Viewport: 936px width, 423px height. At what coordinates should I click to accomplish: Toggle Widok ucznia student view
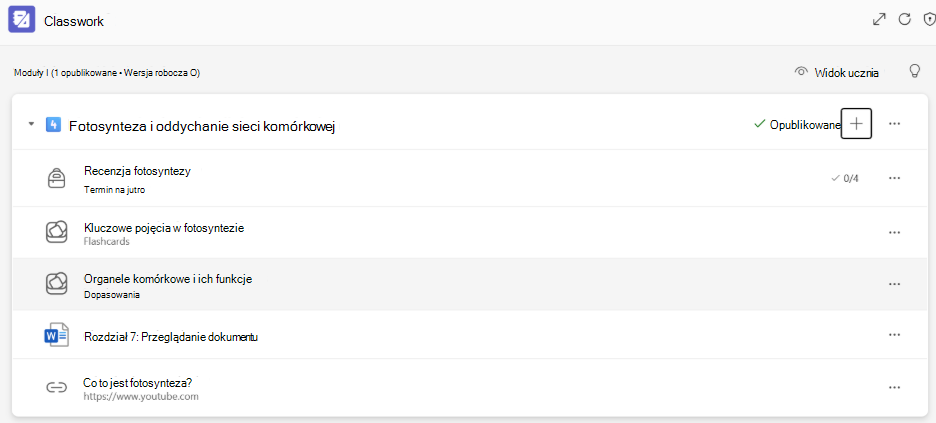pyautogui.click(x=837, y=73)
